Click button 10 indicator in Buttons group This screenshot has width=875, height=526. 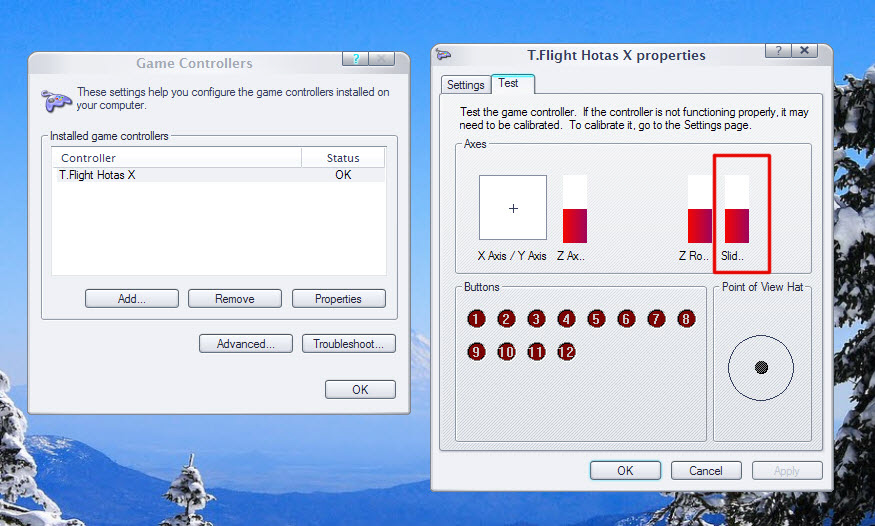click(506, 352)
